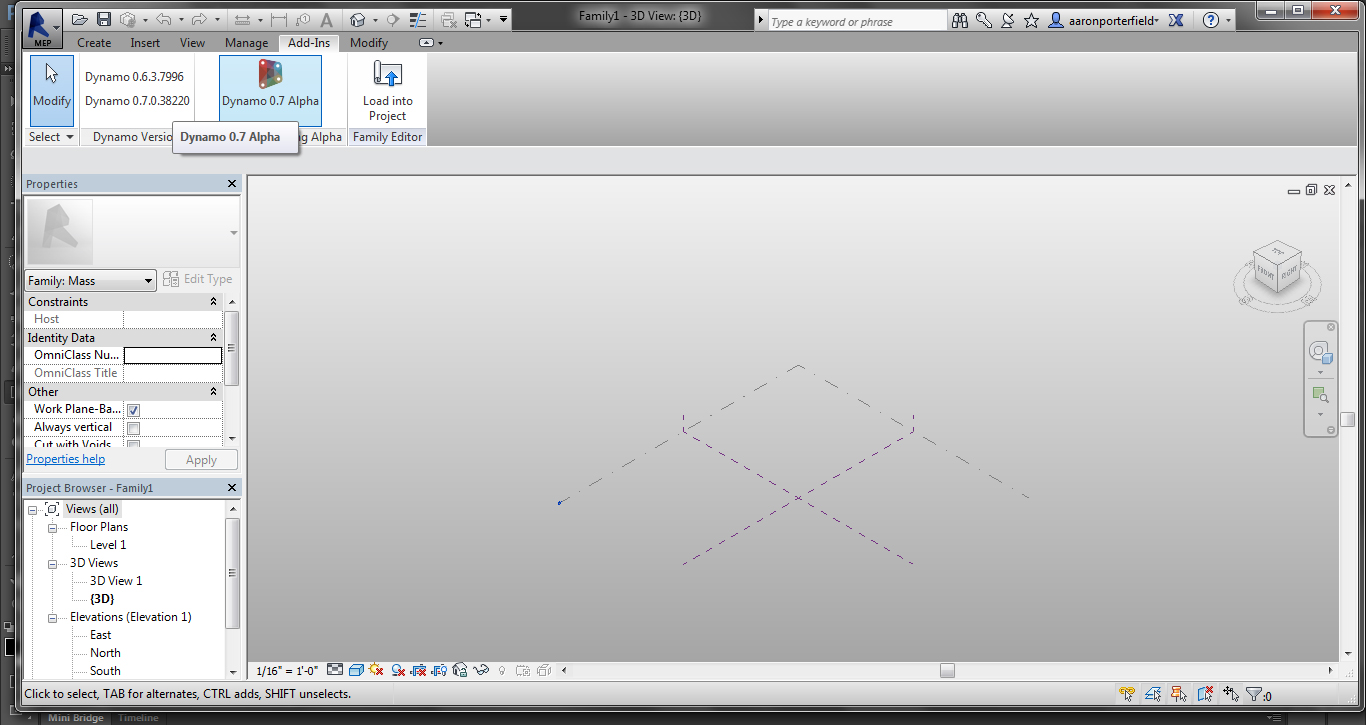Toggle Select Underlay Elements in status bar

pyautogui.click(x=1153, y=694)
